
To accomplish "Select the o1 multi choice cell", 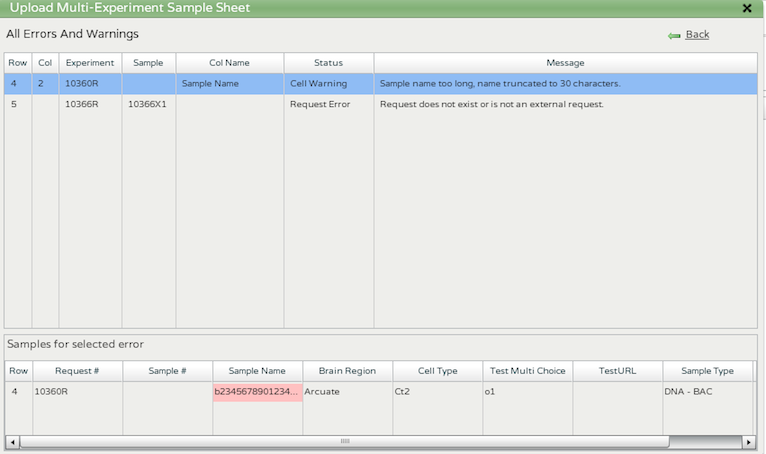I will (528, 392).
